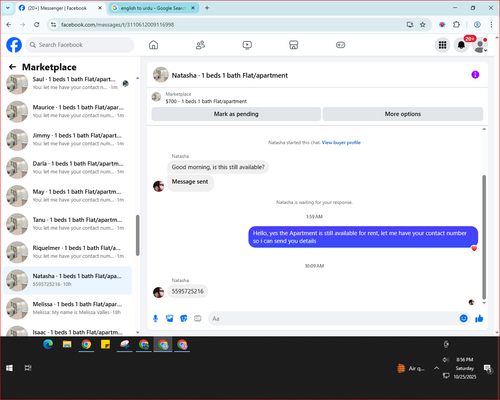Click the chat scrollbar thumb
The height and width of the screenshot is (400, 500).
[484, 237]
